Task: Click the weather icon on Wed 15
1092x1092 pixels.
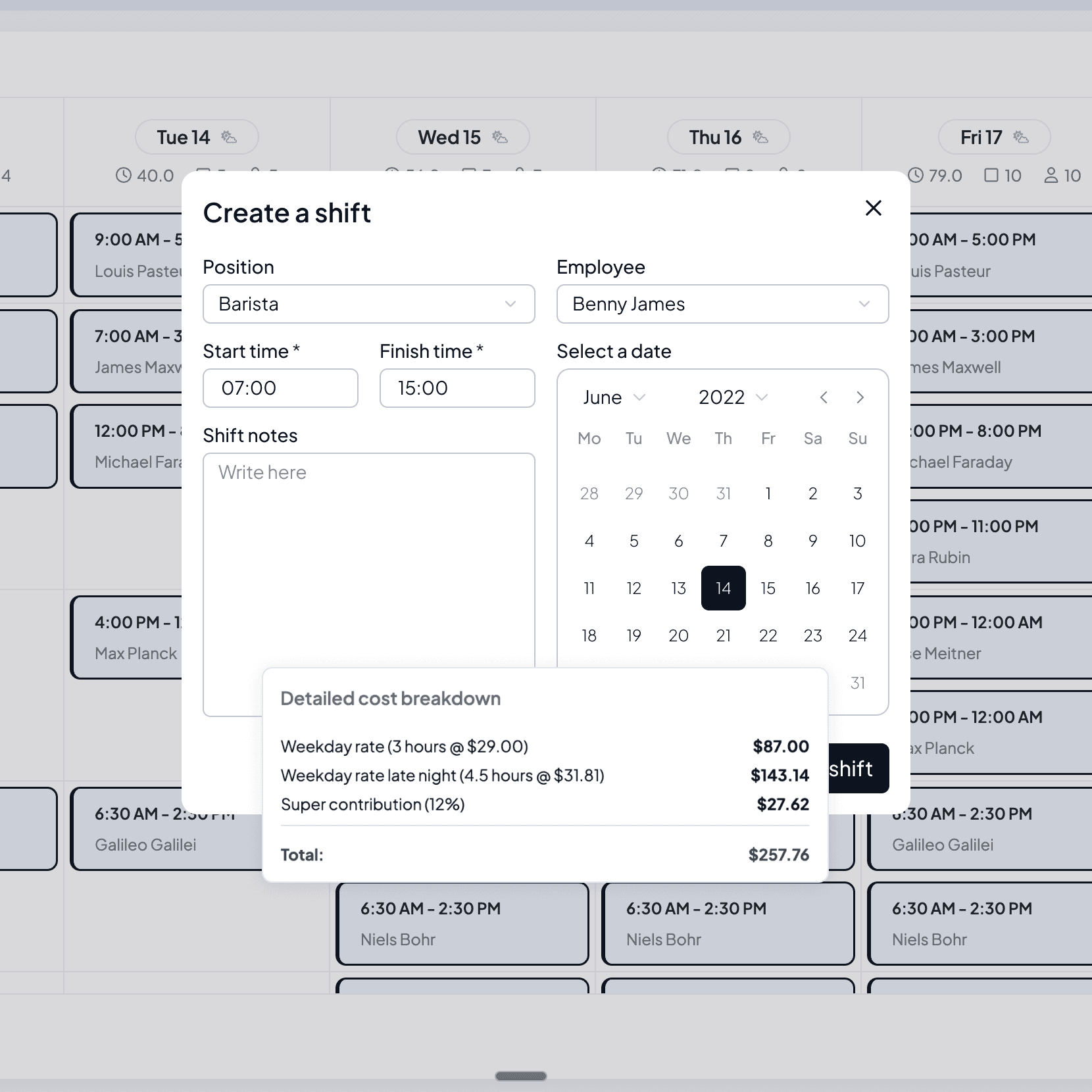Action: click(x=500, y=137)
